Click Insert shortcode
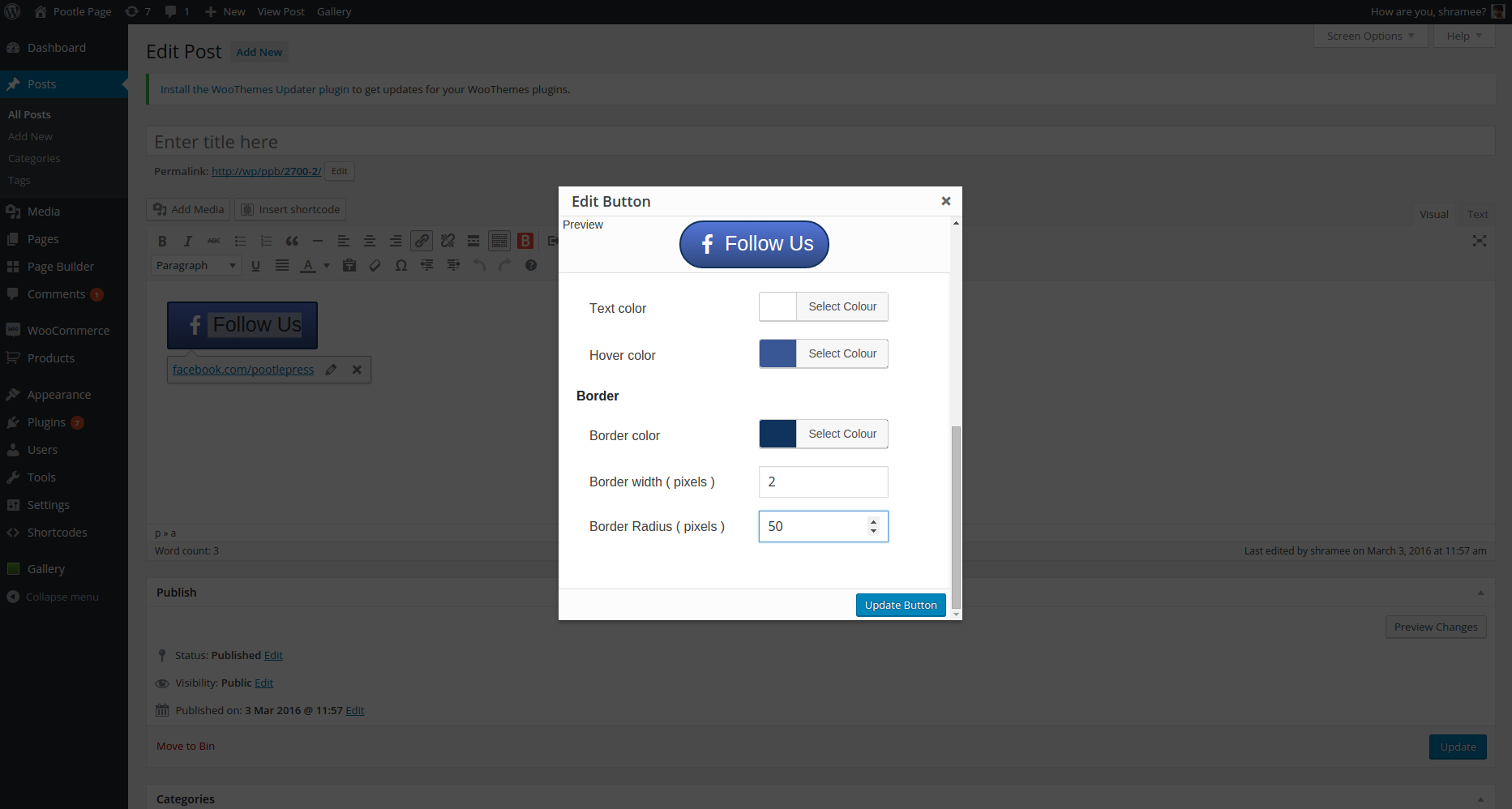1512x809 pixels. [x=290, y=209]
